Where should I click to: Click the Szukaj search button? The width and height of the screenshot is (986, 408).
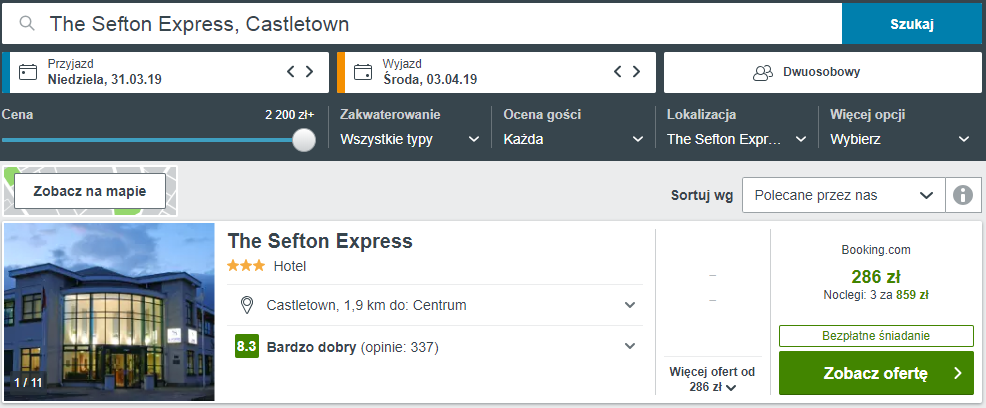pyautogui.click(x=912, y=24)
